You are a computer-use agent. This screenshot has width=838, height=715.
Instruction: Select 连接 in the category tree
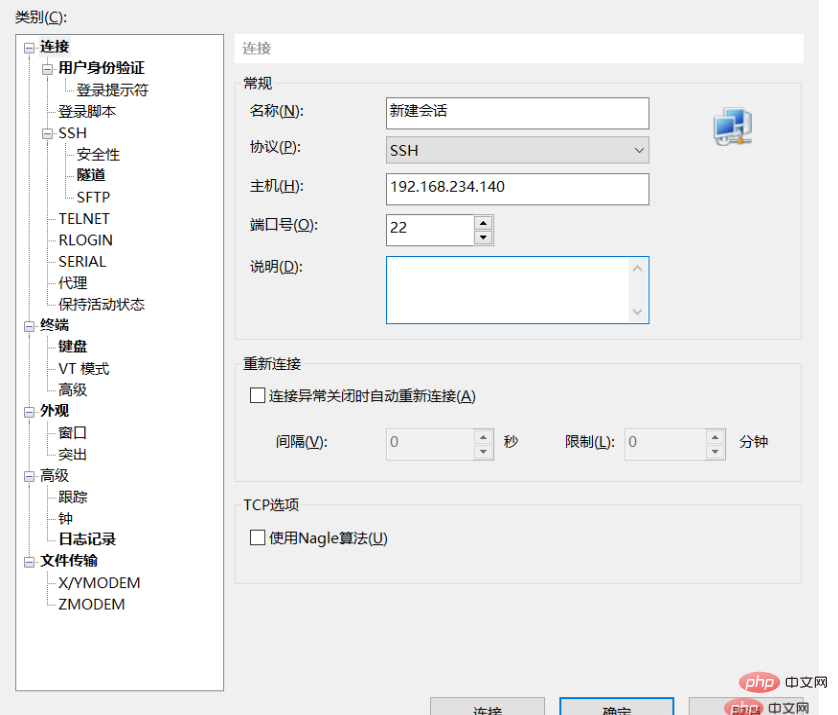click(x=55, y=46)
